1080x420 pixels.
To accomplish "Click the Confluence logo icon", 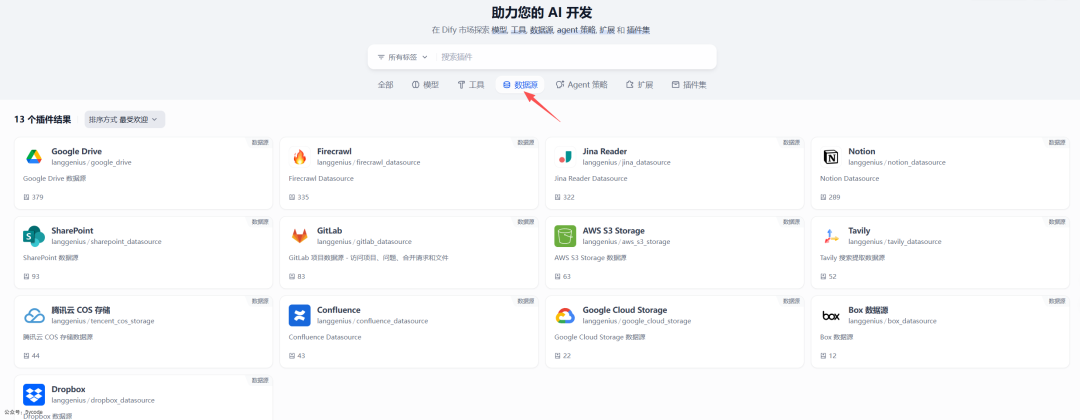I will point(300,315).
